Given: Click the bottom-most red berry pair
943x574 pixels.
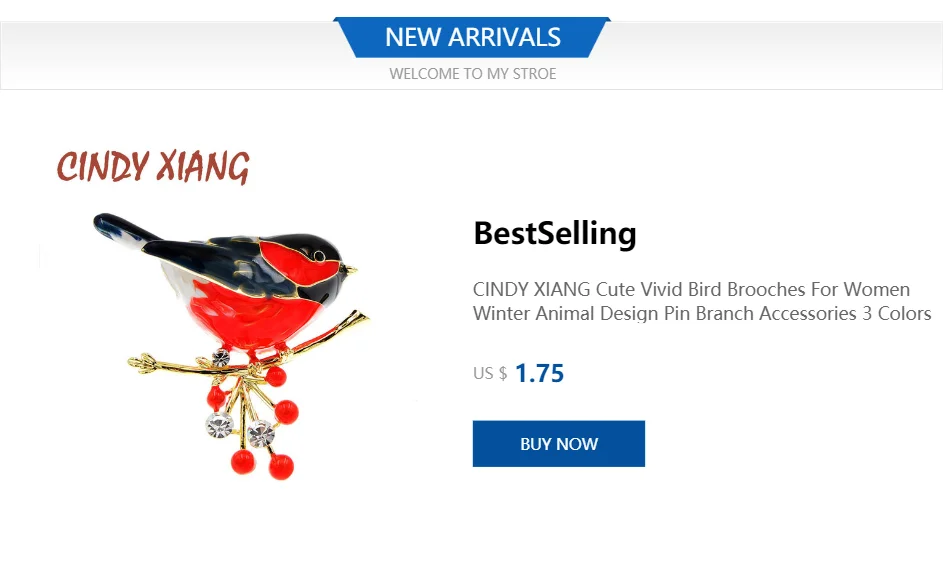Looking at the screenshot, I should (262, 465).
